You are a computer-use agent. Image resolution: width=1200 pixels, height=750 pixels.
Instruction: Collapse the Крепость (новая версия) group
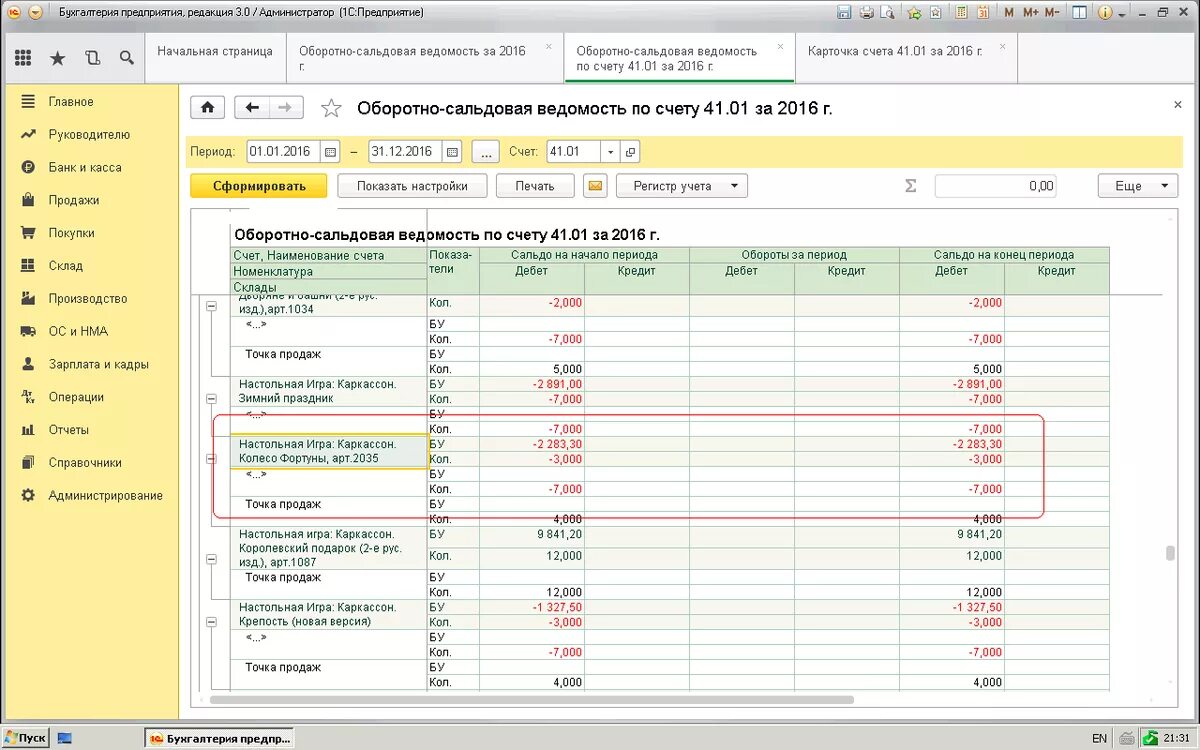tap(211, 622)
